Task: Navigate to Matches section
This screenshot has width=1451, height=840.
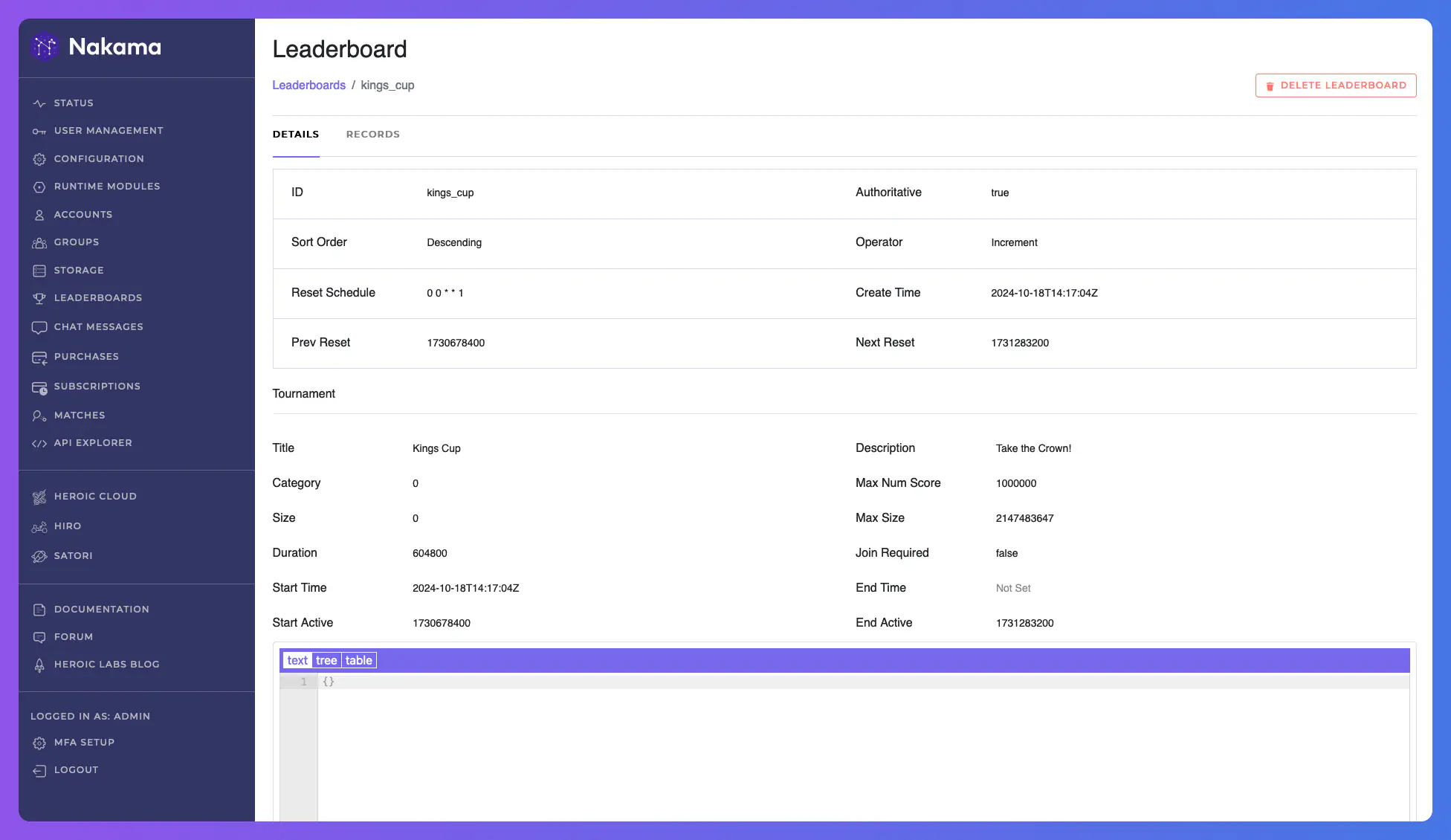Action: click(79, 415)
